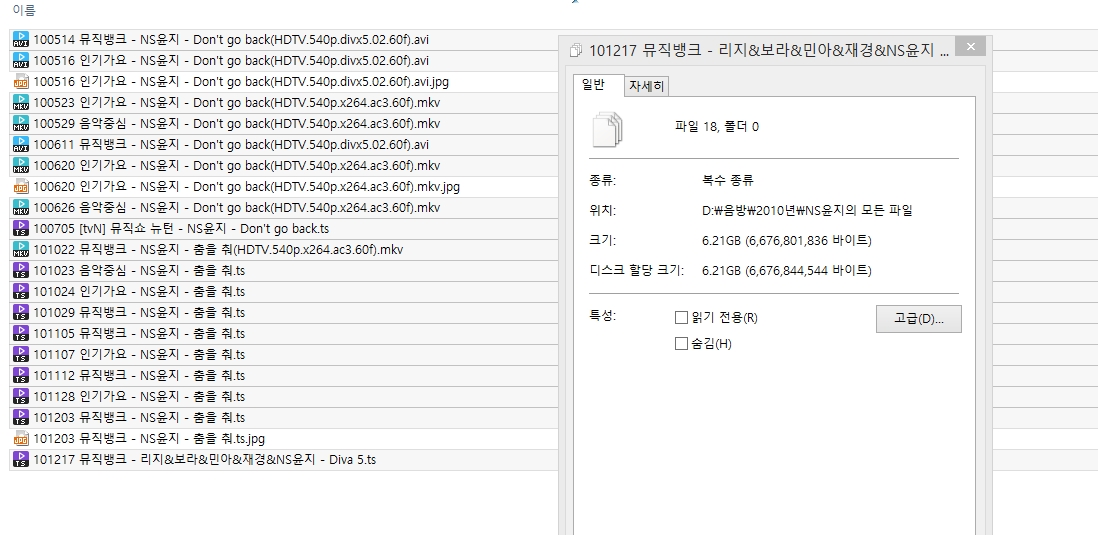1098x535 pixels.
Task: Select file name 101217 뮤직뱅크 - 리지&보라 Diva 5.ts
Action: (204, 460)
